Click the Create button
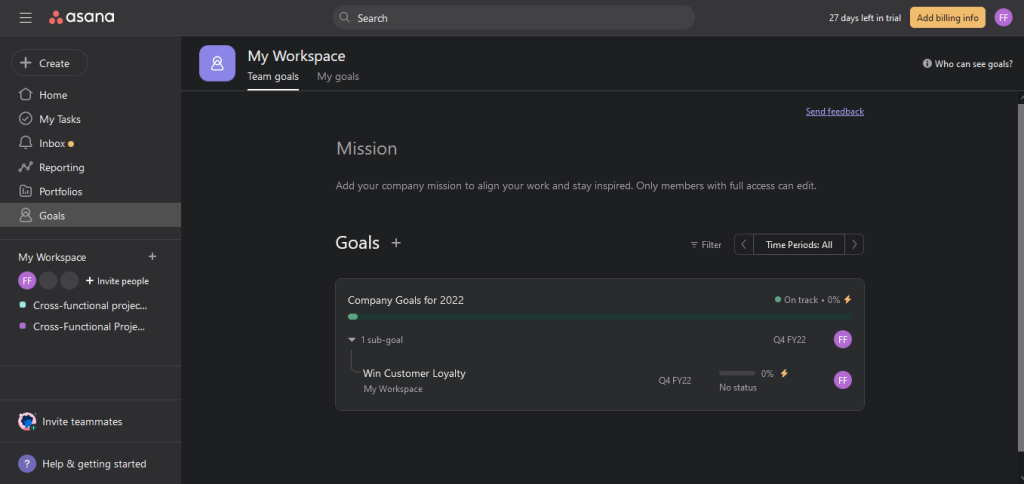Image resolution: width=1024 pixels, height=484 pixels. (x=50, y=63)
